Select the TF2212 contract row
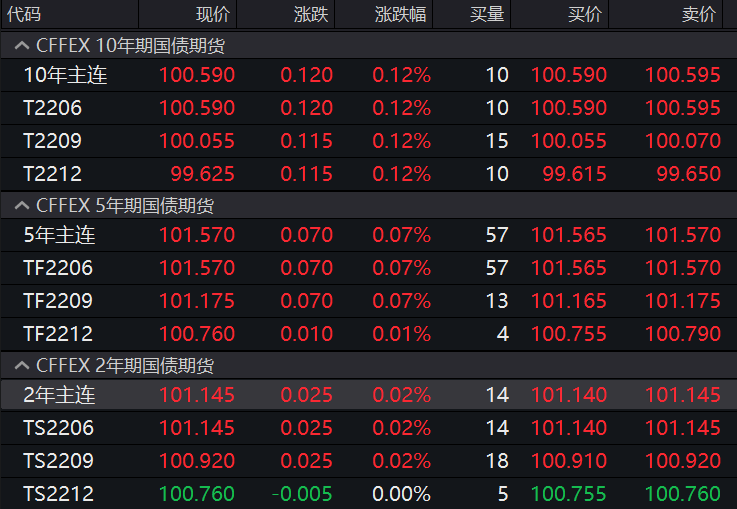 58,334
